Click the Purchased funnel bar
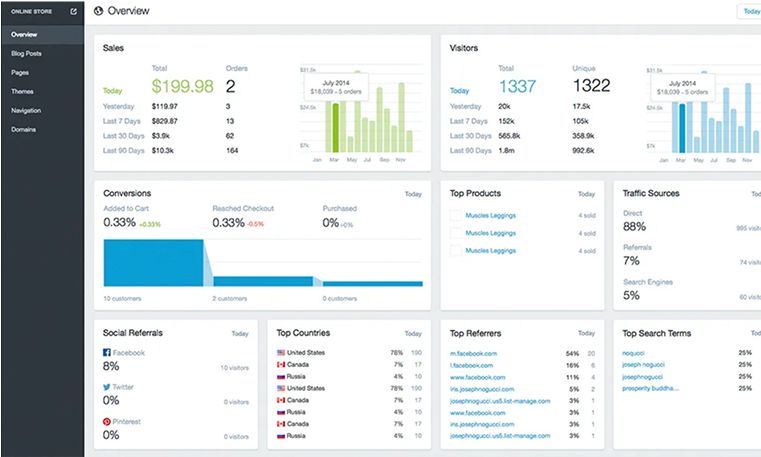The height and width of the screenshot is (457, 761). (373, 284)
